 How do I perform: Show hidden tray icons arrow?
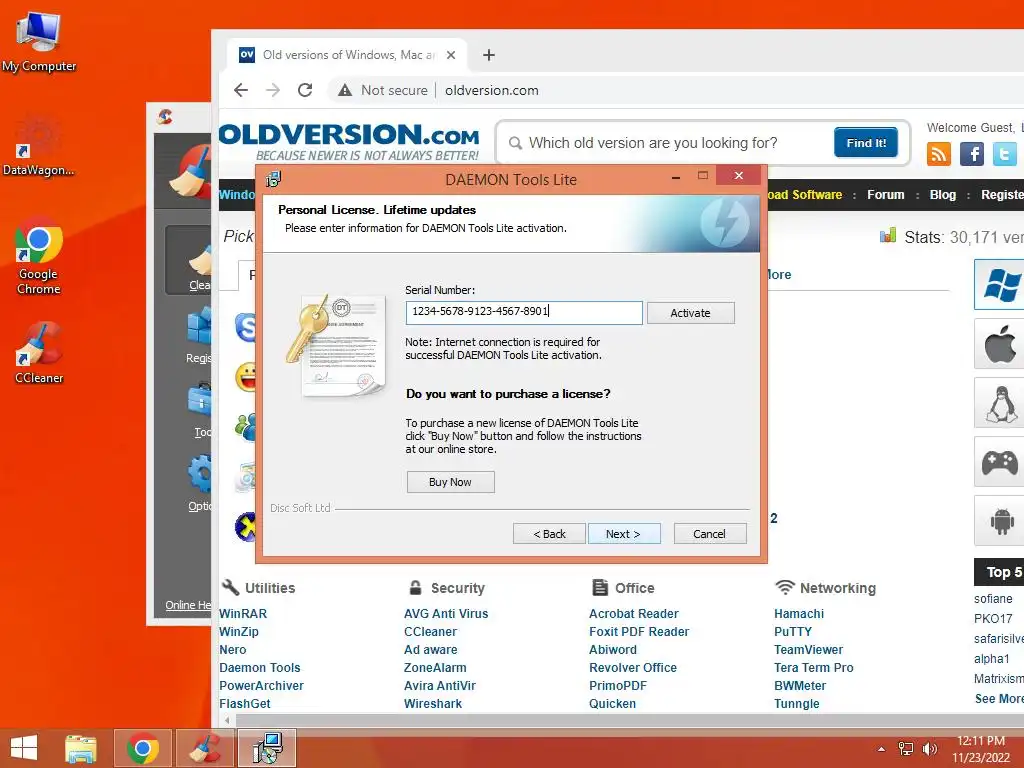coord(882,749)
